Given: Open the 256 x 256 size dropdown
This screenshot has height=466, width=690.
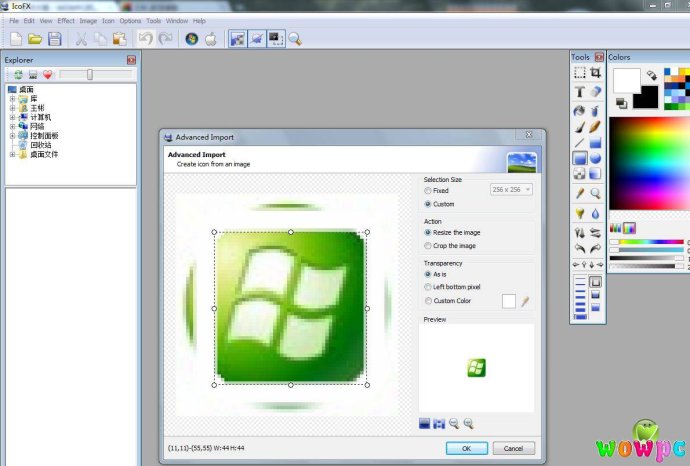Looking at the screenshot, I should click(x=511, y=190).
